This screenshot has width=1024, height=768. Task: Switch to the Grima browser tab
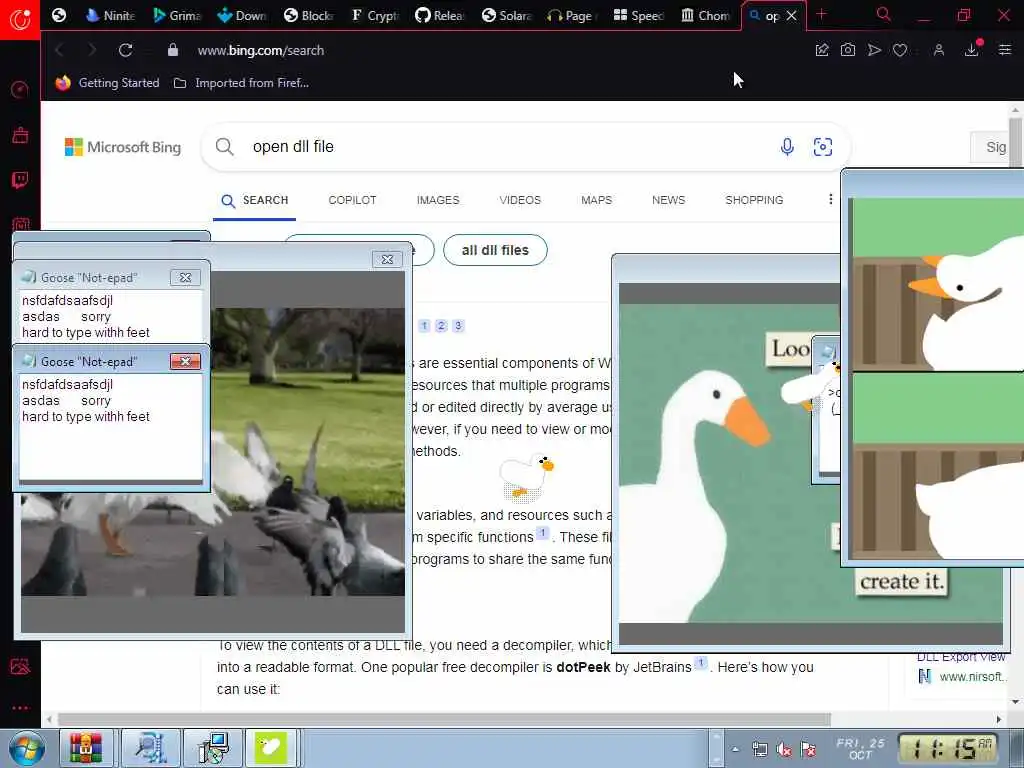click(177, 15)
